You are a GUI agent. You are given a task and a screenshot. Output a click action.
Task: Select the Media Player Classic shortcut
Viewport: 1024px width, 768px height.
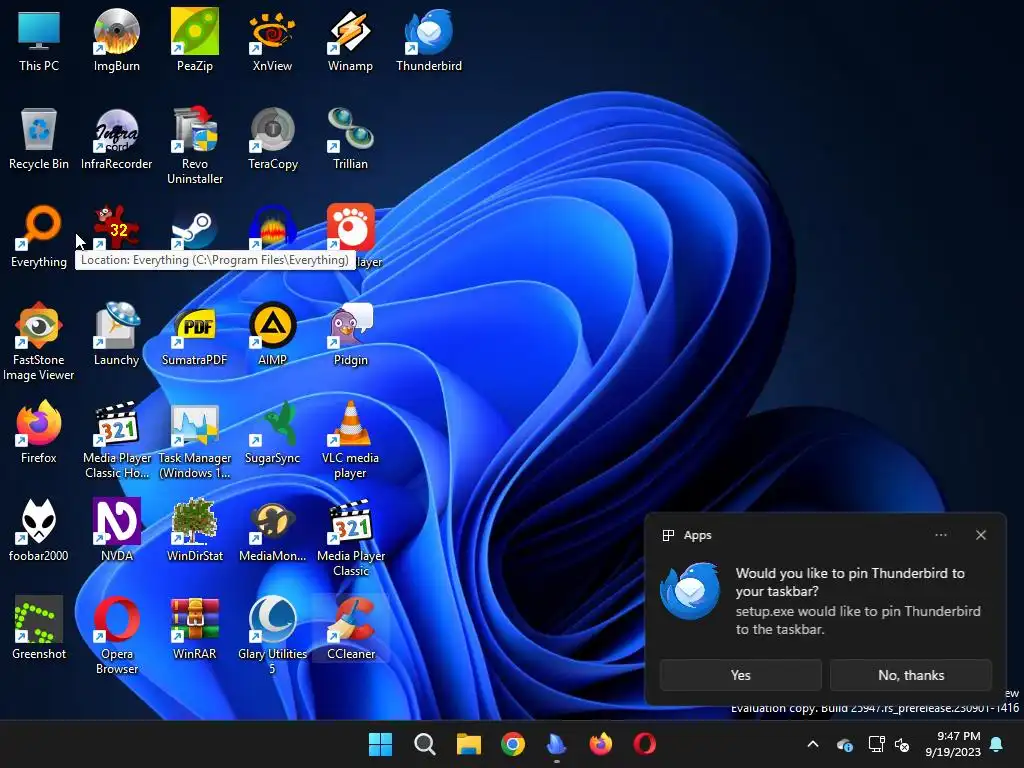[x=350, y=537]
